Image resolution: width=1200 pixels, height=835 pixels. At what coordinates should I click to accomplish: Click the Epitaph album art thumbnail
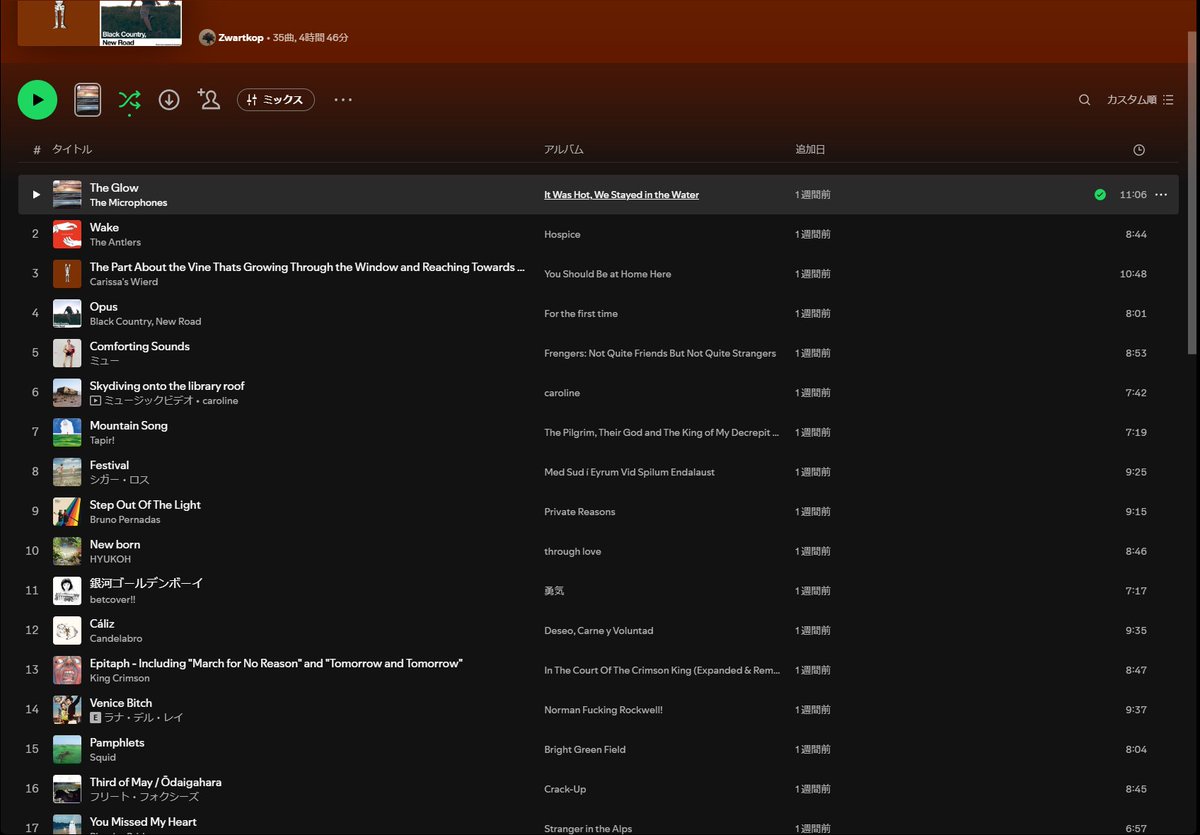point(67,670)
